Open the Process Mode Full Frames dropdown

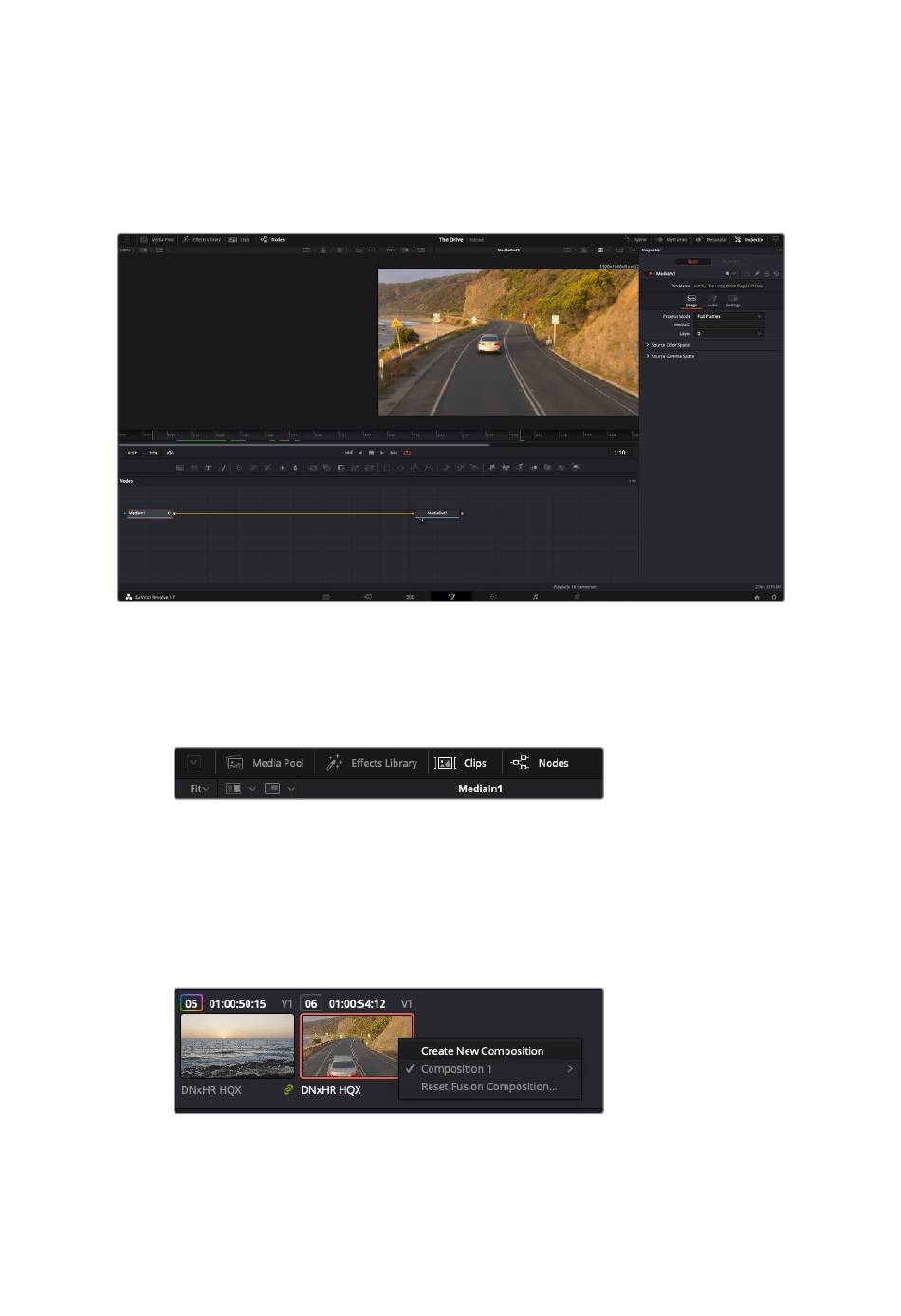728,316
